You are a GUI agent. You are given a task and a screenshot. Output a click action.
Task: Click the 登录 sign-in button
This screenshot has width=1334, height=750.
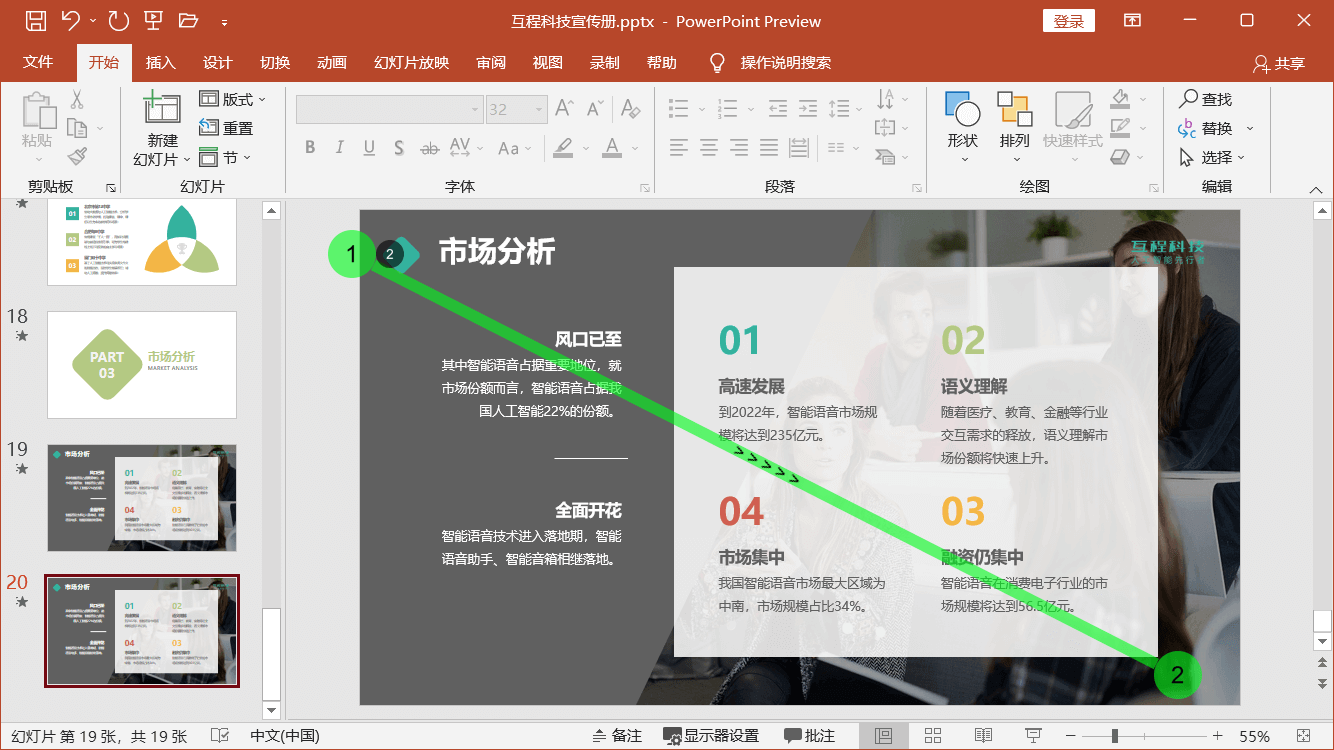coord(1069,21)
